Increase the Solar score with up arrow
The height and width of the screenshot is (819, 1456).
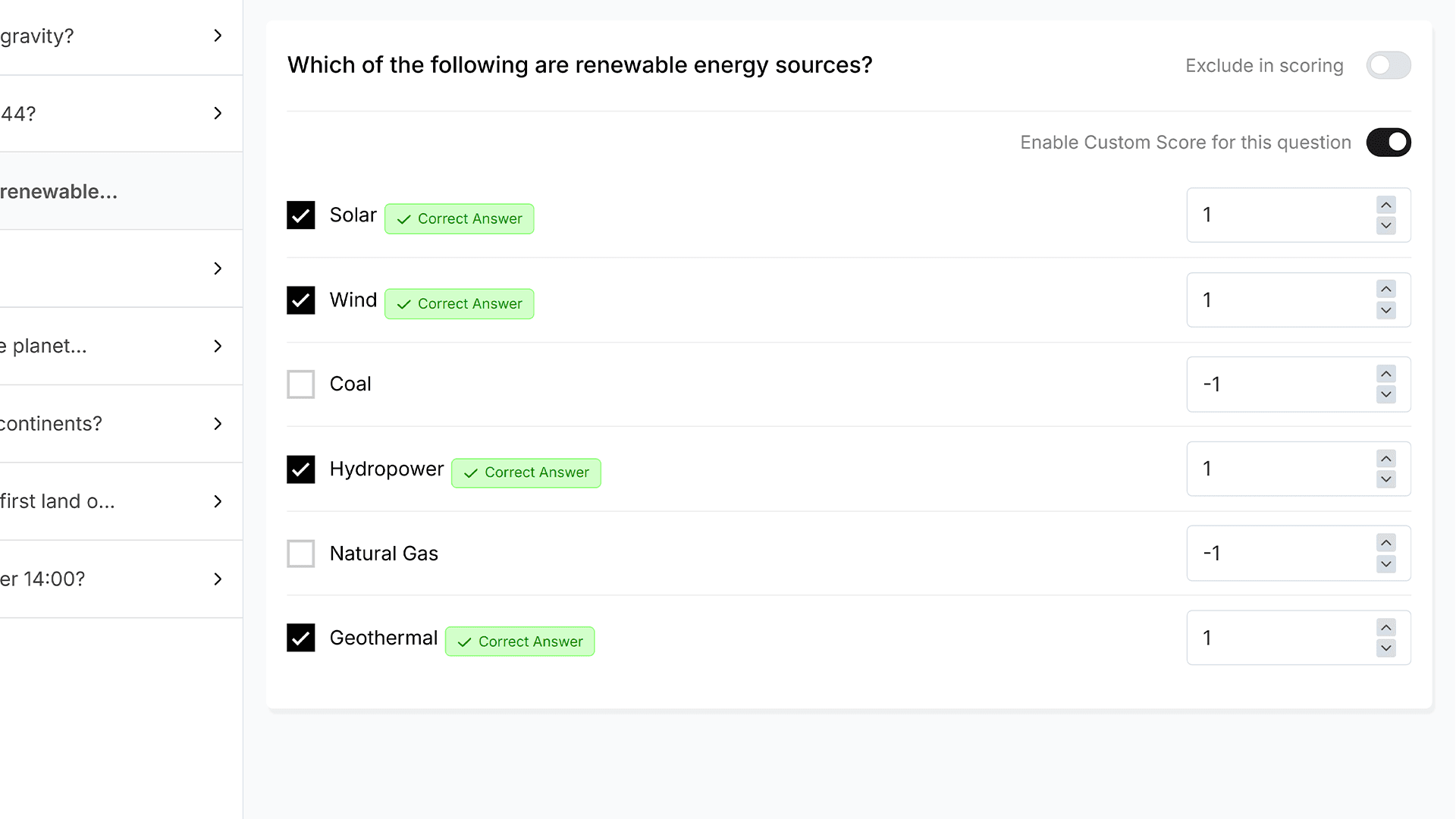pyautogui.click(x=1385, y=205)
